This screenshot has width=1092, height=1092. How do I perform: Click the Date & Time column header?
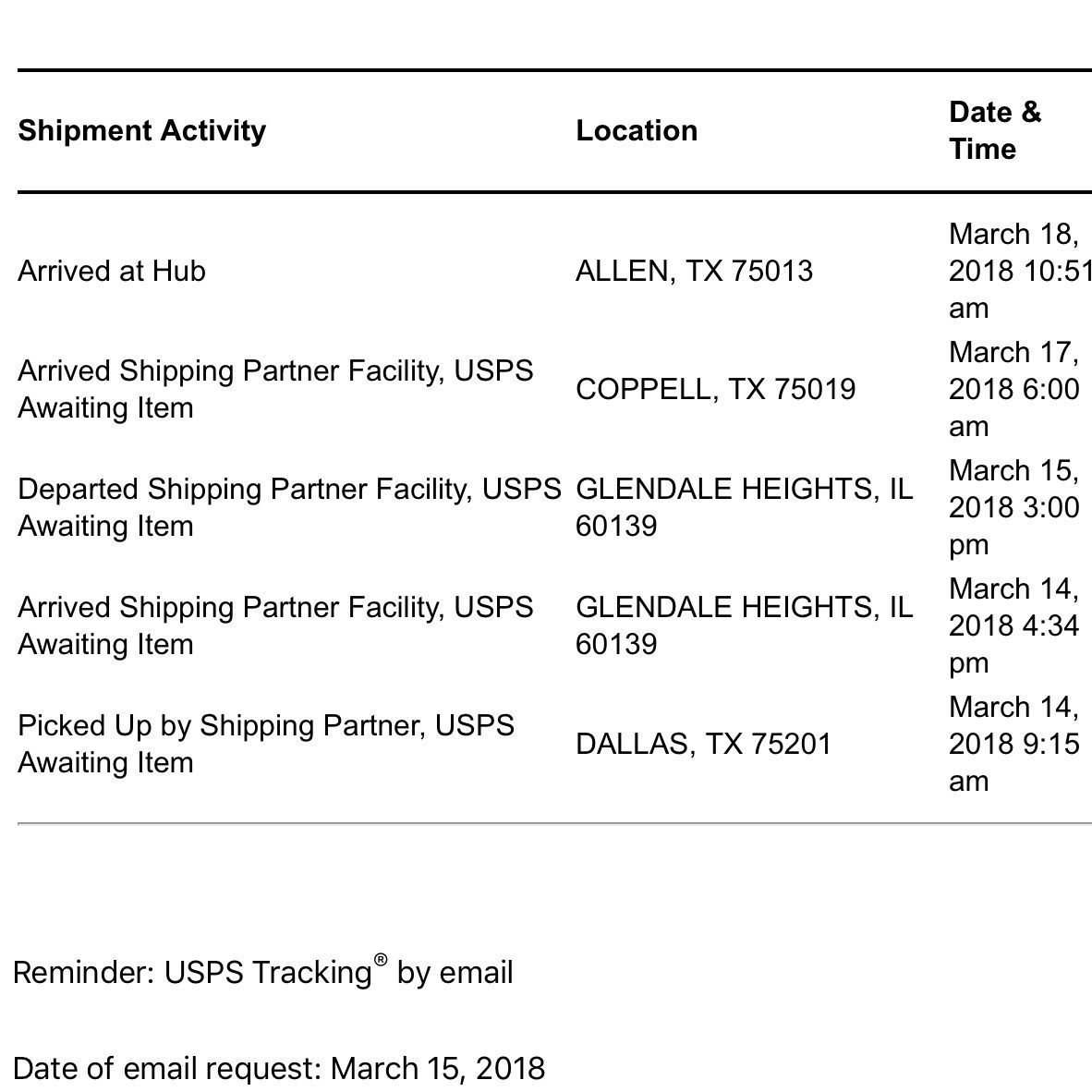(994, 130)
